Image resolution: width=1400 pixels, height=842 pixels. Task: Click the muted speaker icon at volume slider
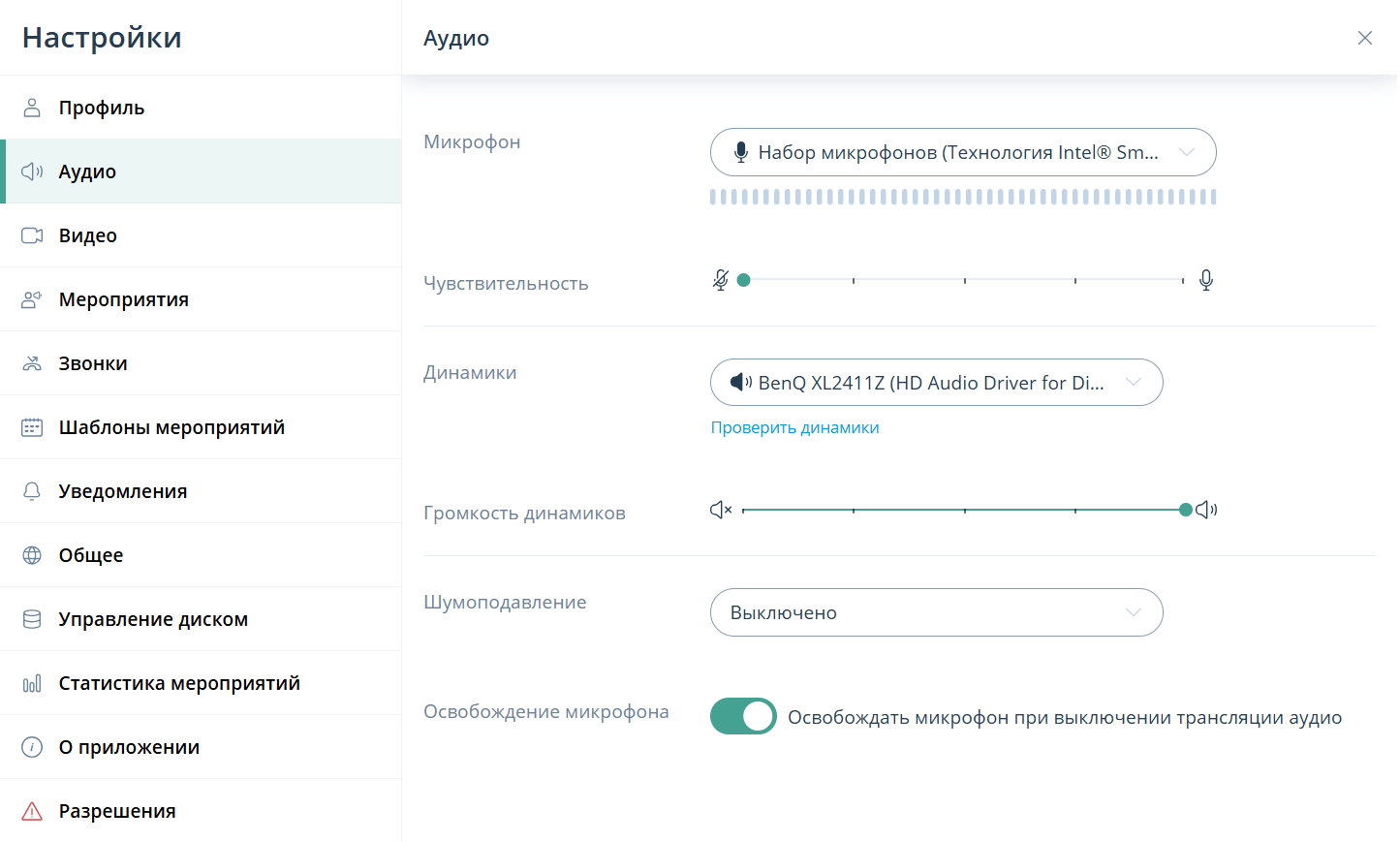click(x=721, y=510)
